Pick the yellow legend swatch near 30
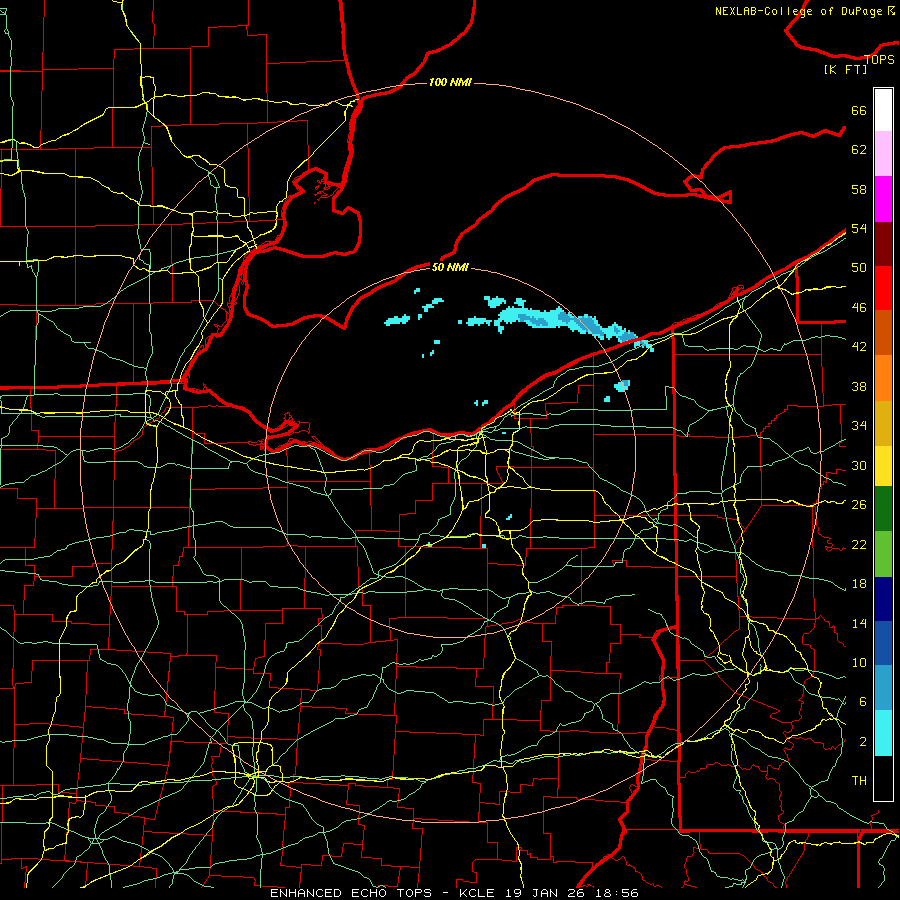Image resolution: width=900 pixels, height=900 pixels. tap(883, 466)
